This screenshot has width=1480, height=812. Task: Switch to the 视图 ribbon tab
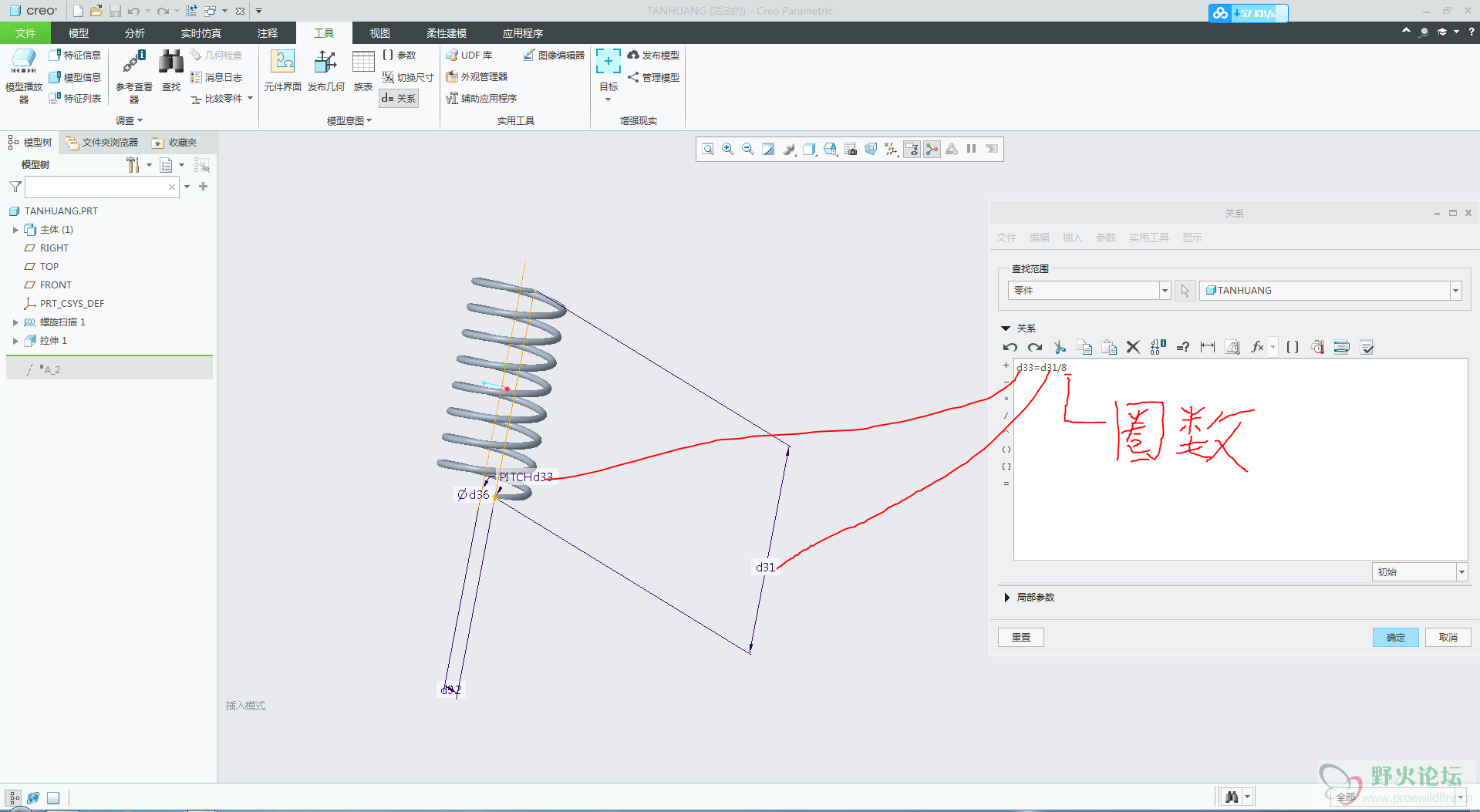click(380, 33)
